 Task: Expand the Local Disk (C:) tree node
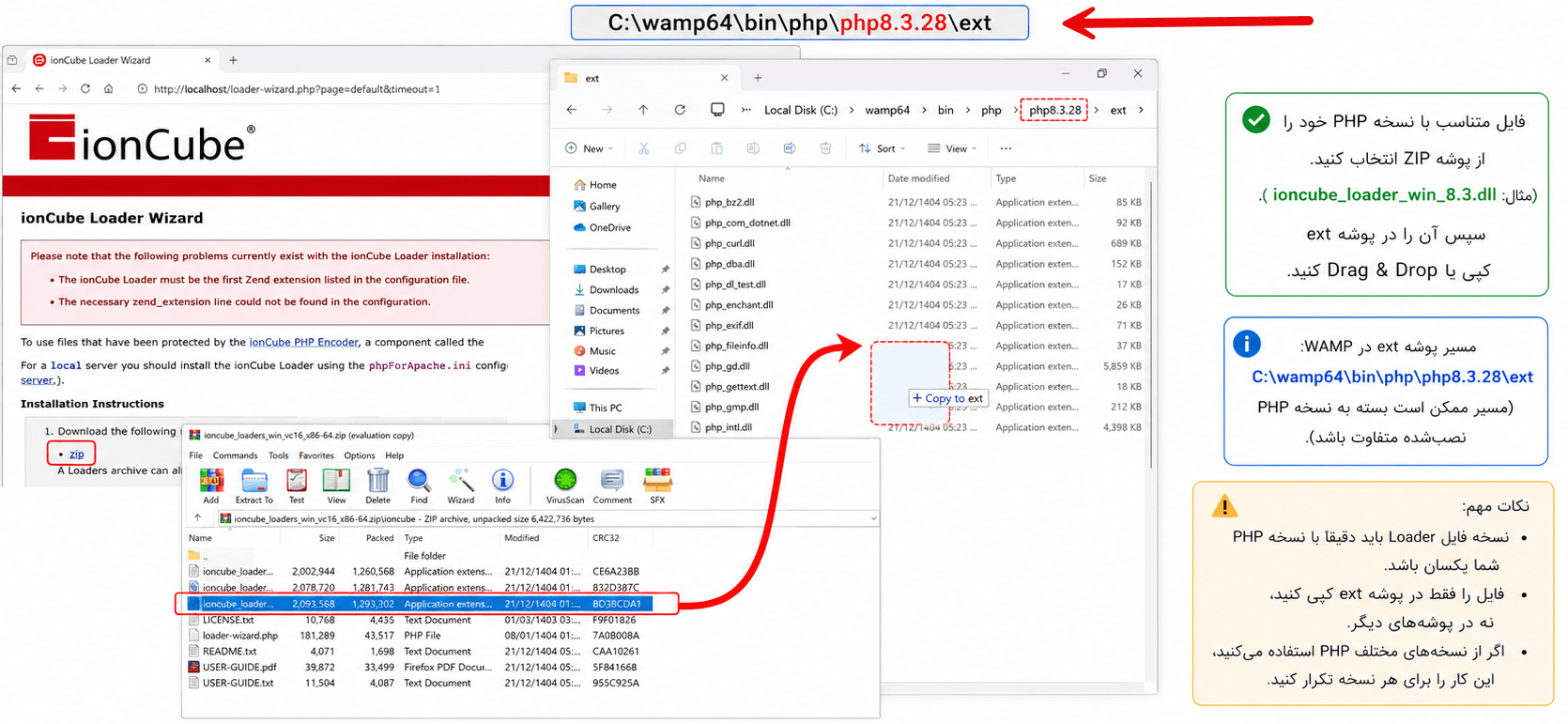(556, 429)
